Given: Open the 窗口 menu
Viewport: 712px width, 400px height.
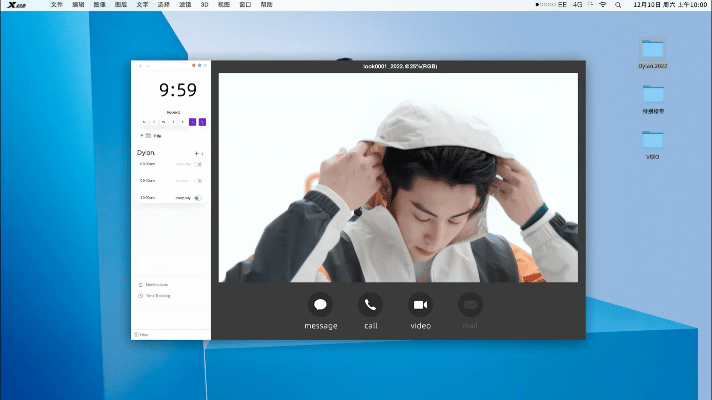Looking at the screenshot, I should [x=245, y=5].
